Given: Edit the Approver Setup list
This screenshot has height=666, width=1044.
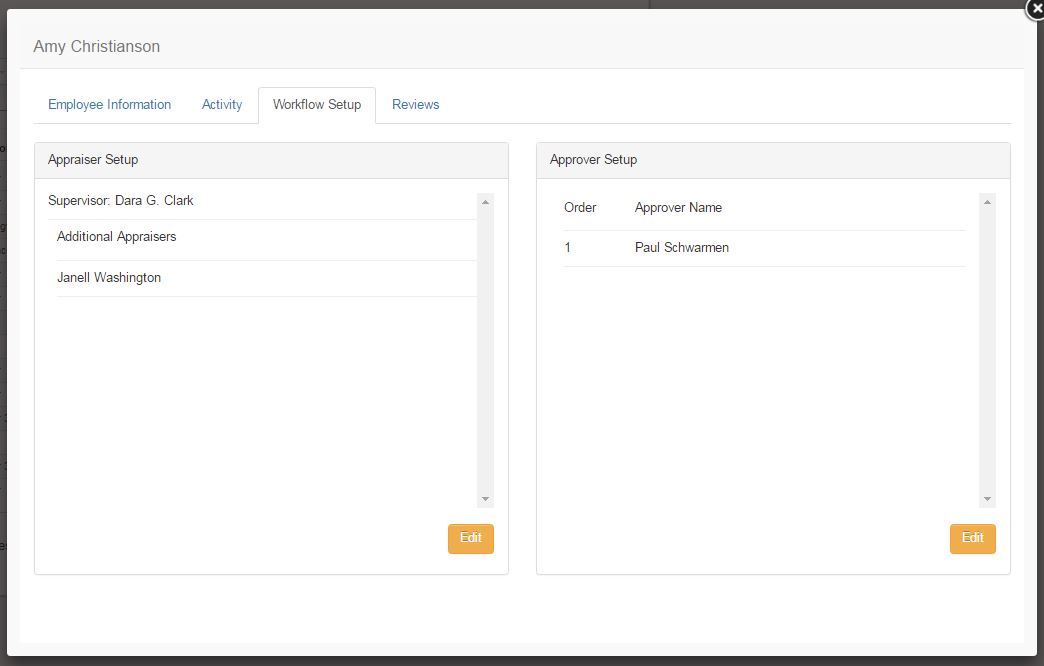Looking at the screenshot, I should point(973,538).
